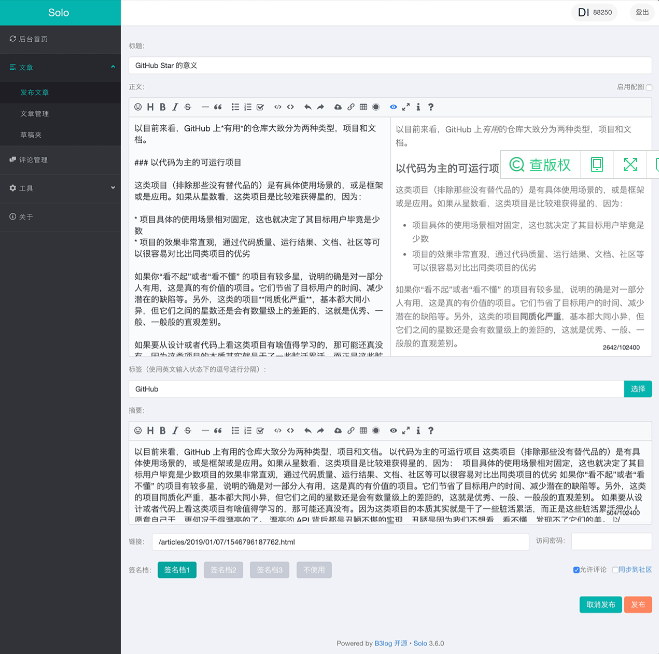Insert horizontal line in the 正文 editor
The width and height of the screenshot is (659, 654).
(x=205, y=107)
